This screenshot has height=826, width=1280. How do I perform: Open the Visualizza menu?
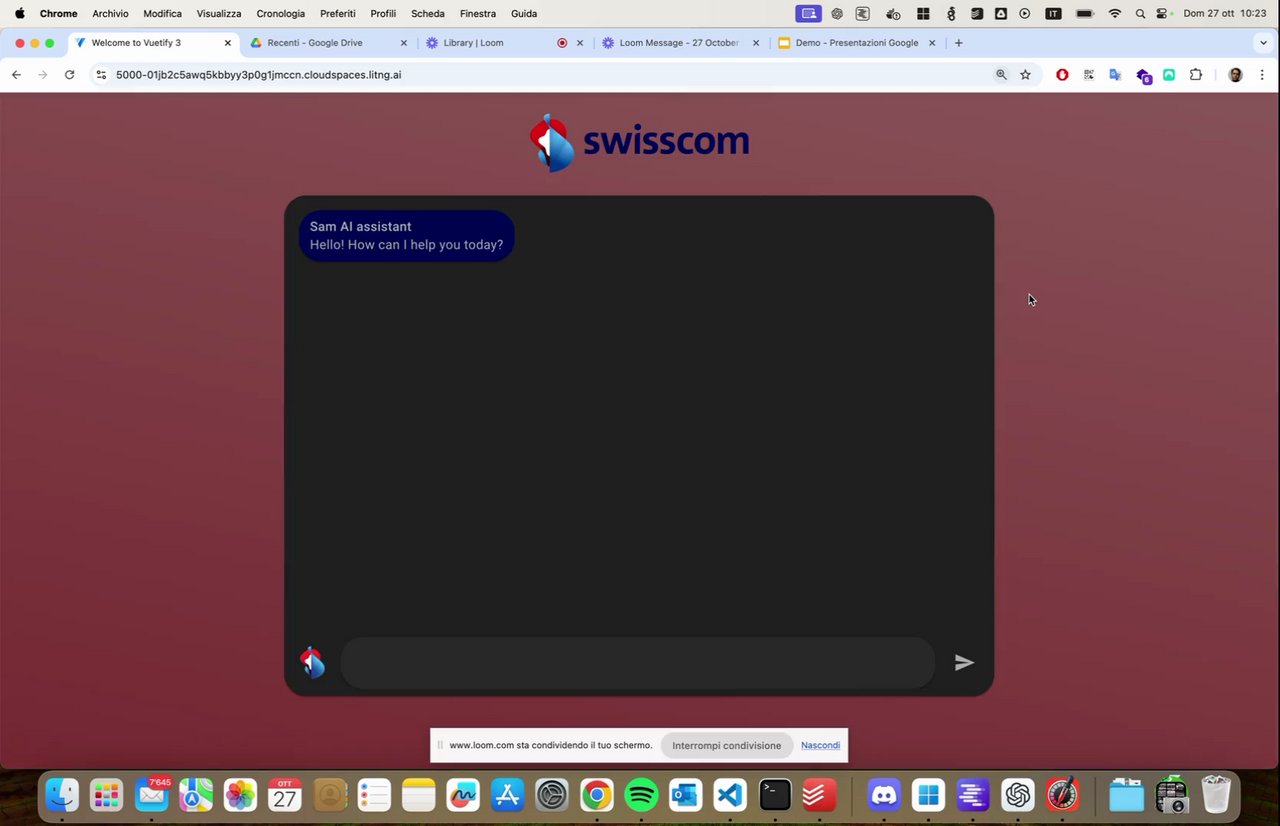pos(219,14)
